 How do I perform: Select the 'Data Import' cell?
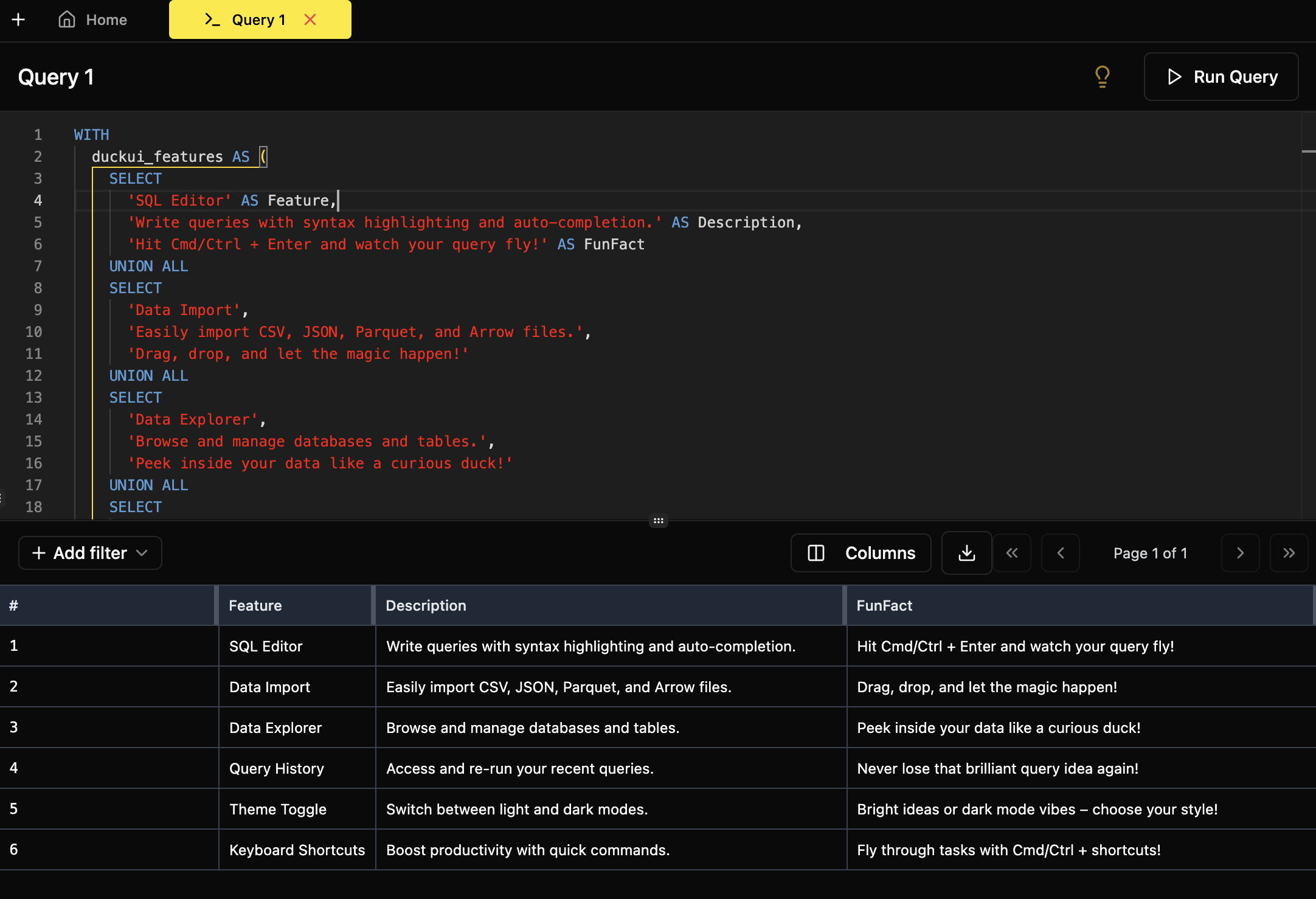click(297, 687)
